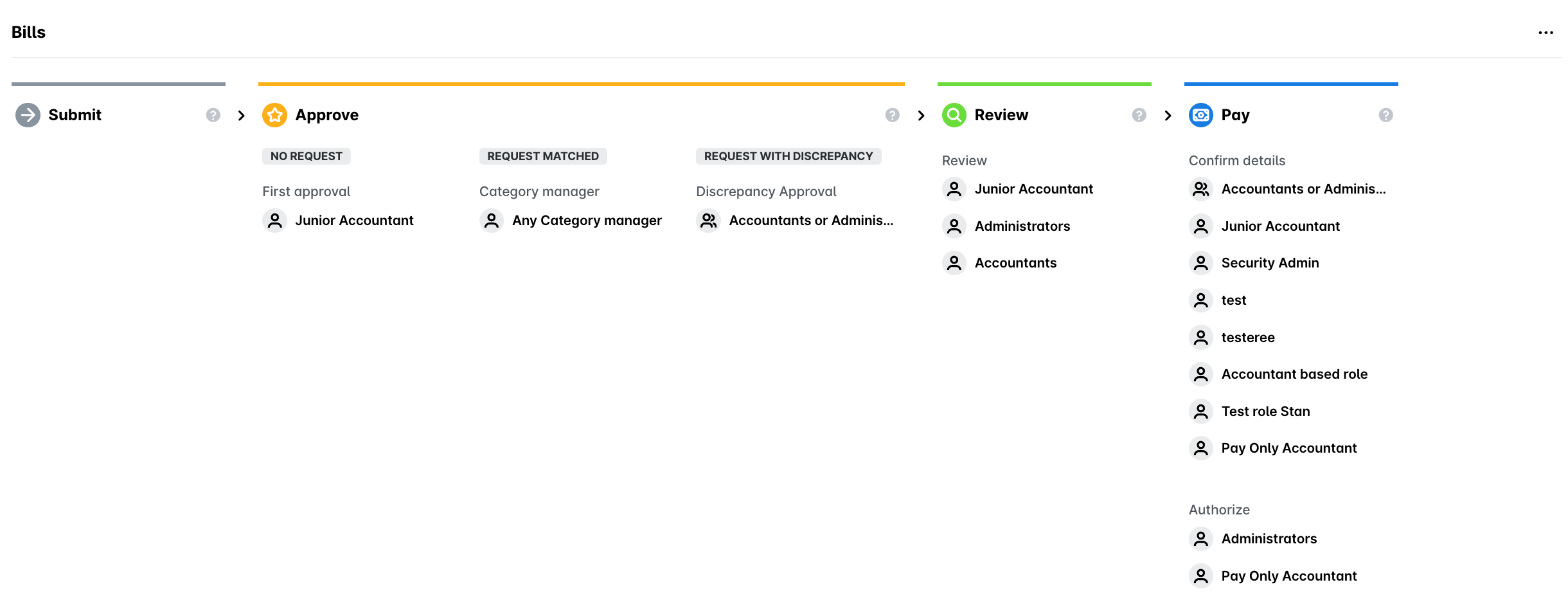
Task: Click the group icon under Confirm details
Action: tap(1201, 189)
